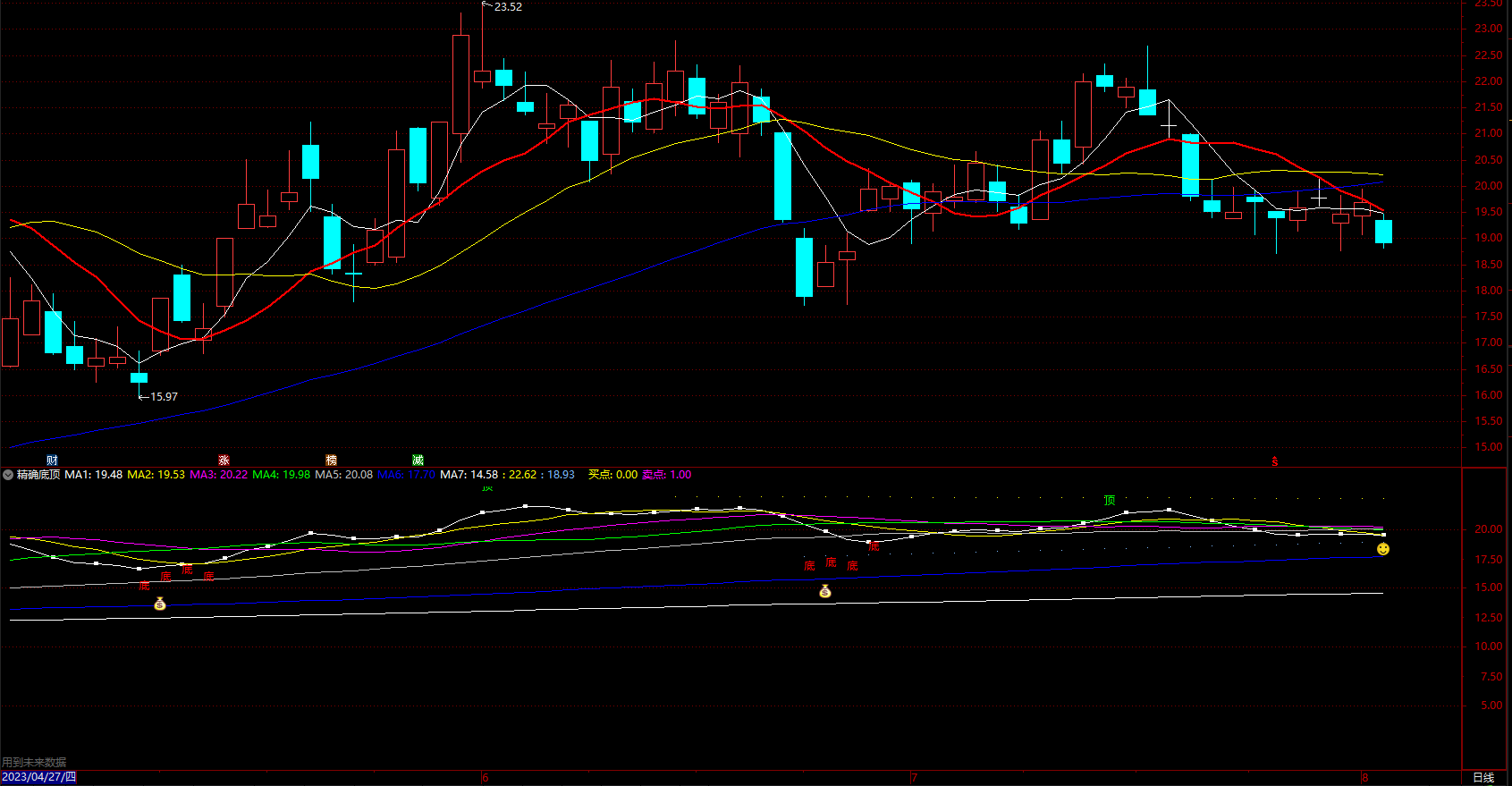Click the 15.00 level on the main price axis
The width and height of the screenshot is (1512, 786).
tap(1488, 447)
